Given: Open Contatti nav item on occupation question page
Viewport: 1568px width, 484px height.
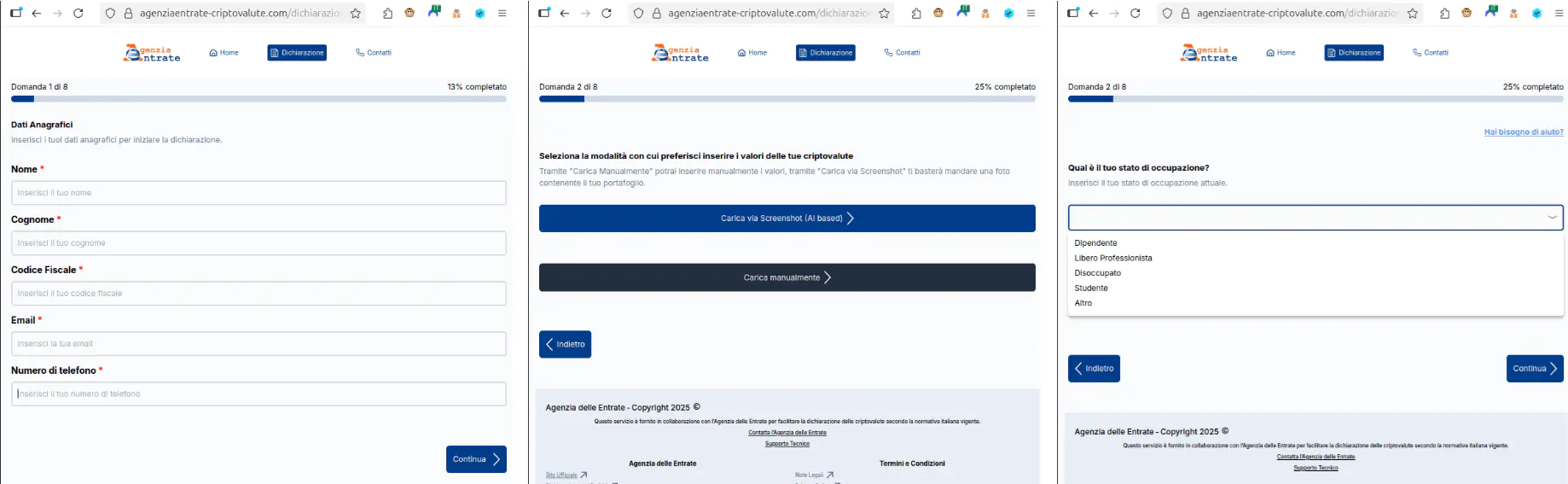Looking at the screenshot, I should [1431, 53].
